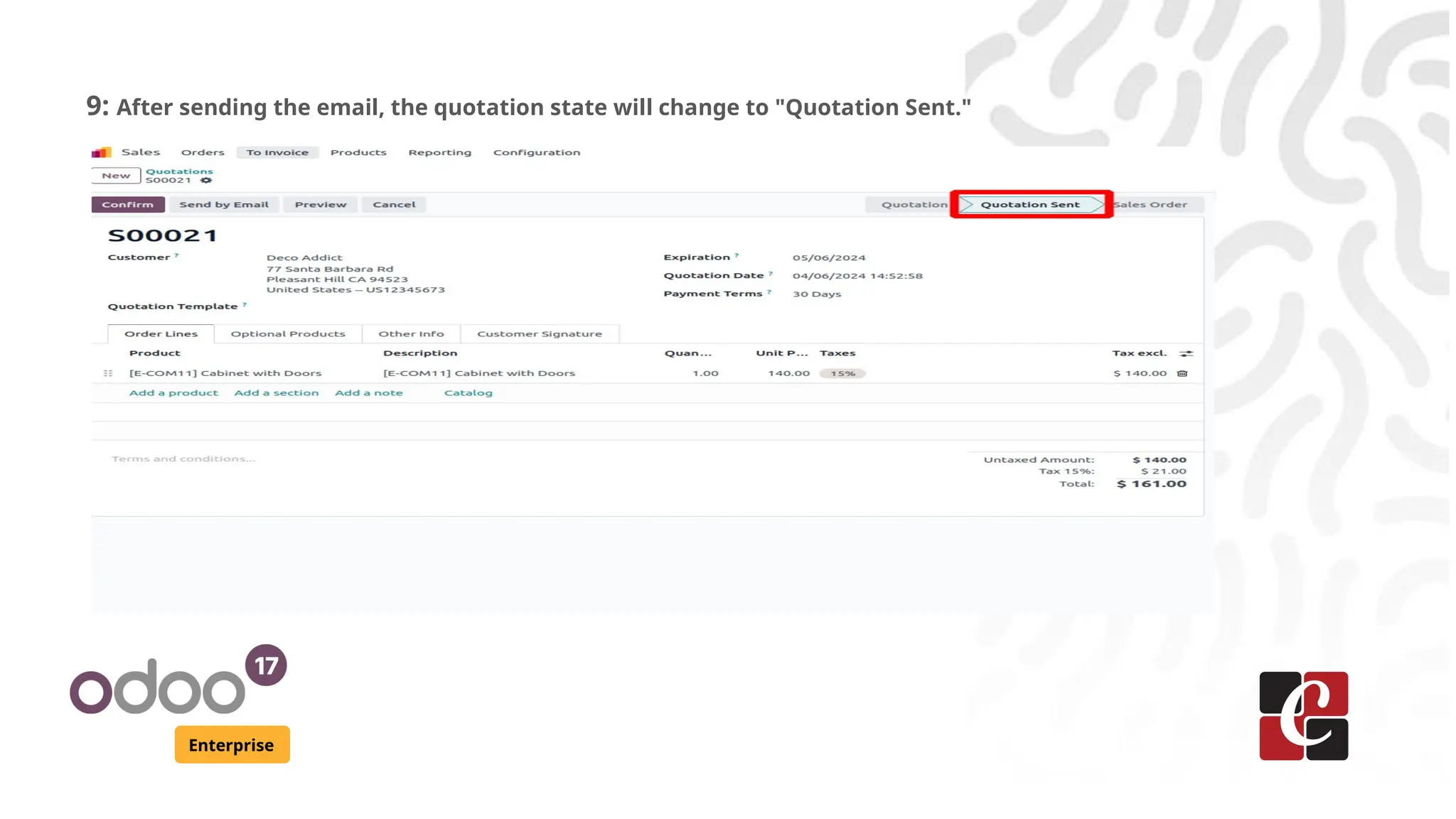Expand the Configuration menu
The height and width of the screenshot is (819, 1456).
pyautogui.click(x=537, y=153)
